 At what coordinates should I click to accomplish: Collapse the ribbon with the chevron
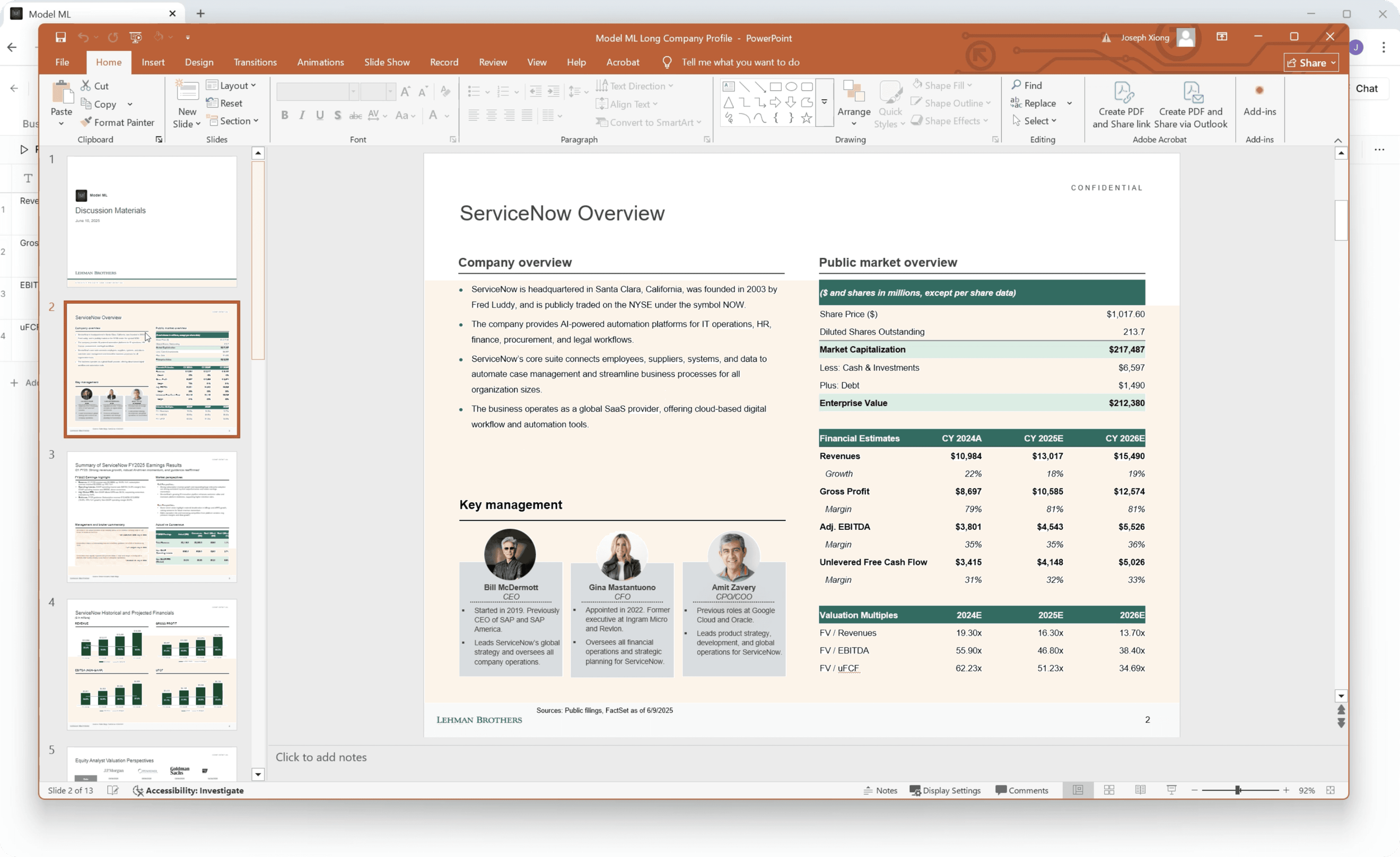point(1337,141)
